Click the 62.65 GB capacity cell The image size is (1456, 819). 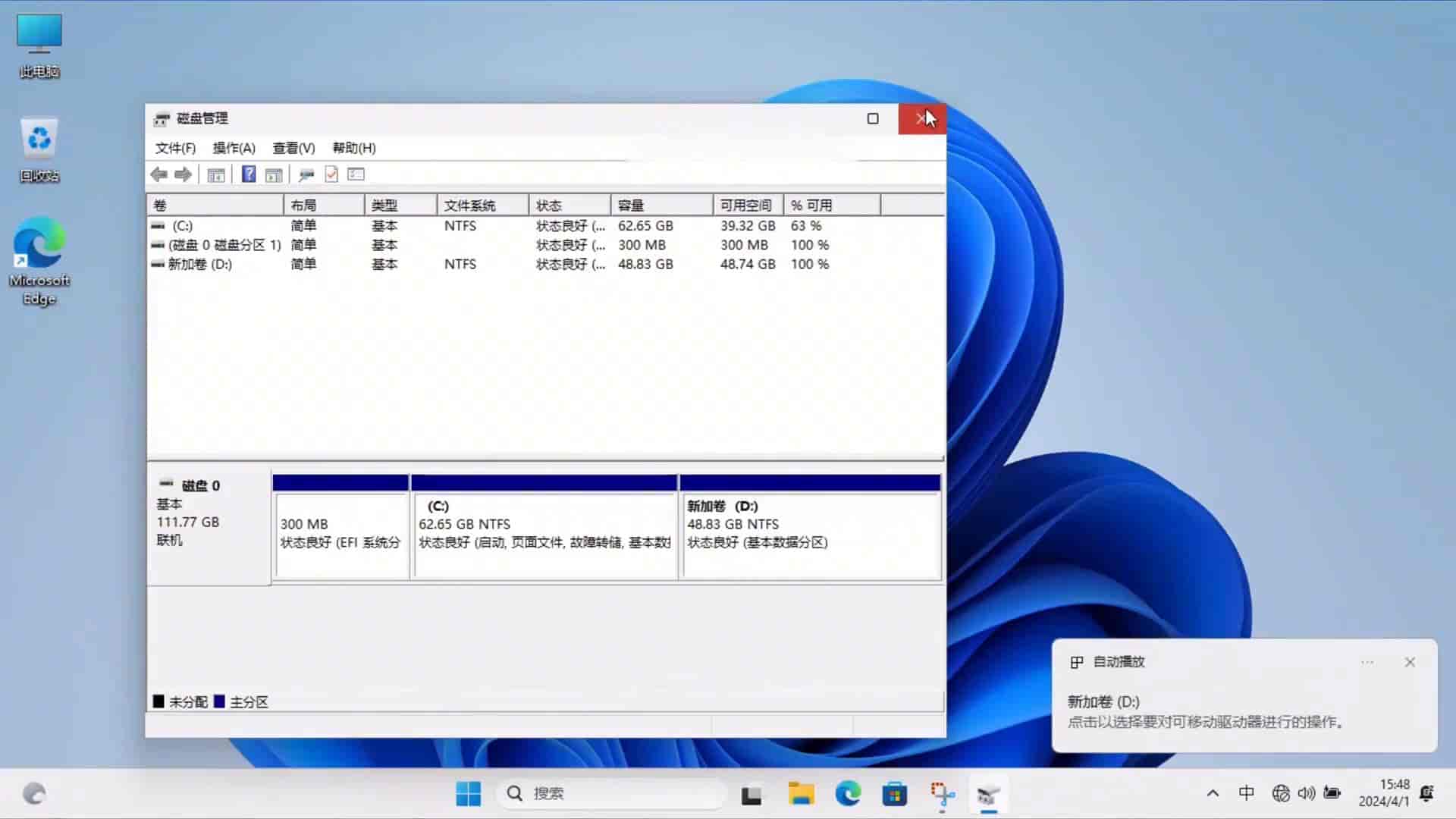point(645,226)
